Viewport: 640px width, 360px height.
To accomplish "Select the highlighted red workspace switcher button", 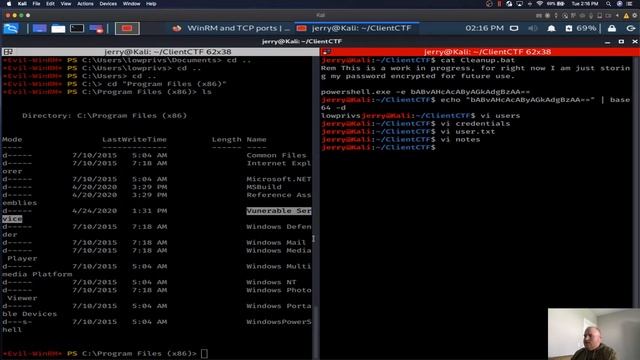I will tap(127, 28).
